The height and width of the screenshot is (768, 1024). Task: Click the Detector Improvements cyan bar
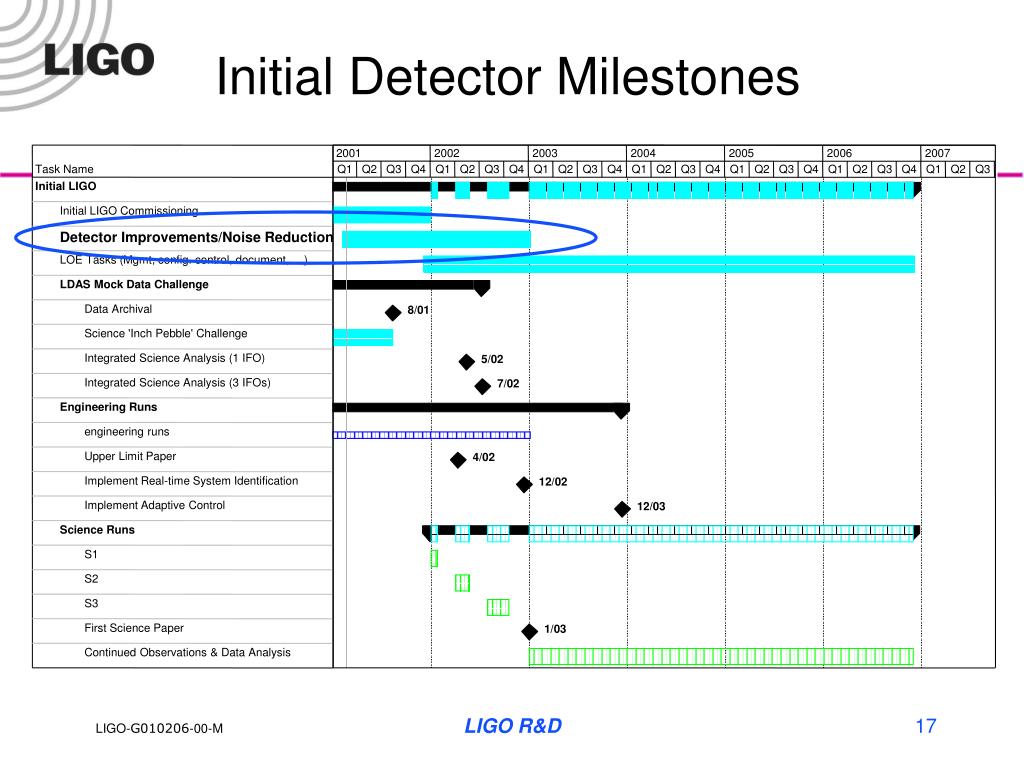click(436, 239)
